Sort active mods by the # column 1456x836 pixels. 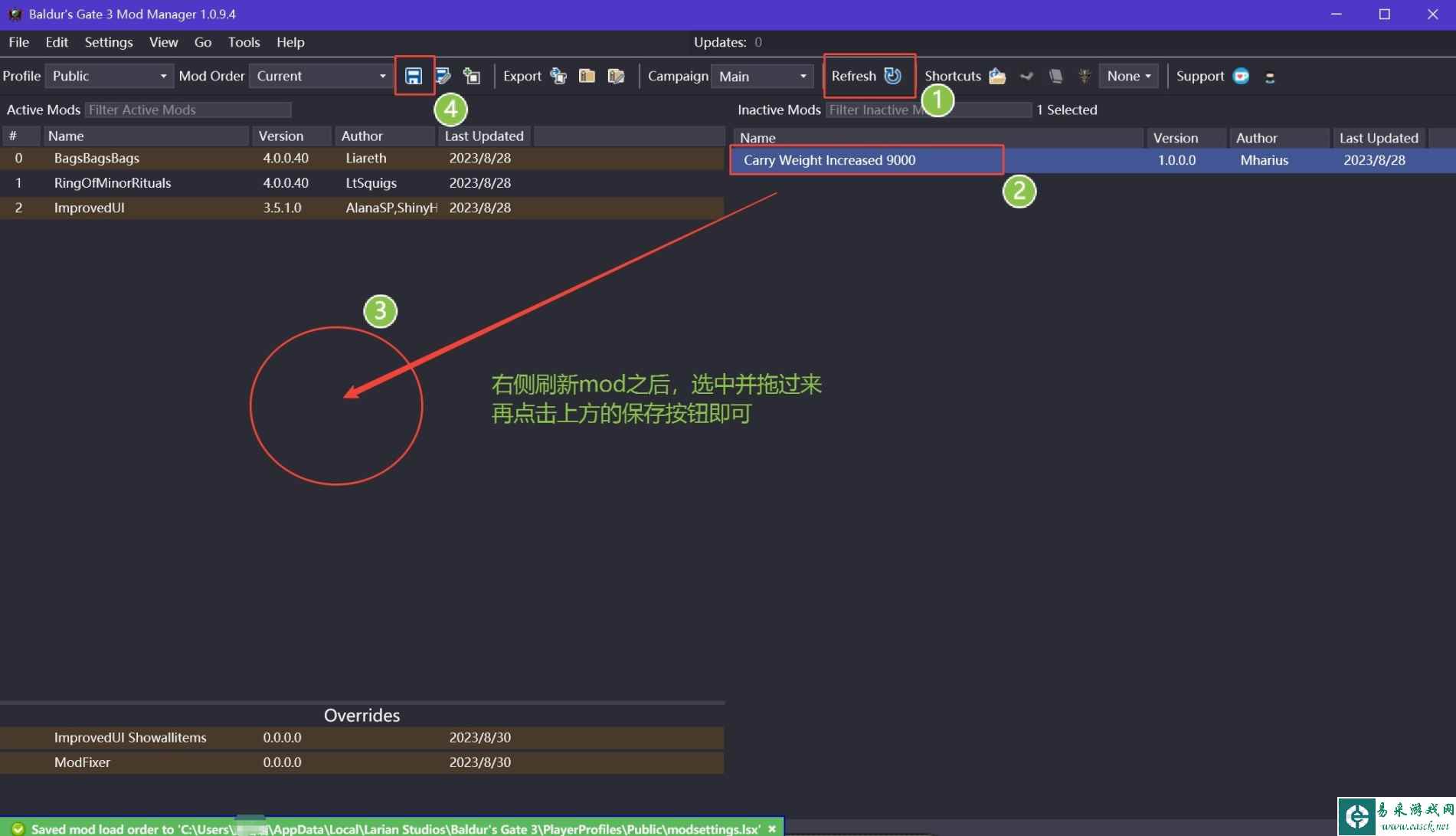click(x=21, y=136)
